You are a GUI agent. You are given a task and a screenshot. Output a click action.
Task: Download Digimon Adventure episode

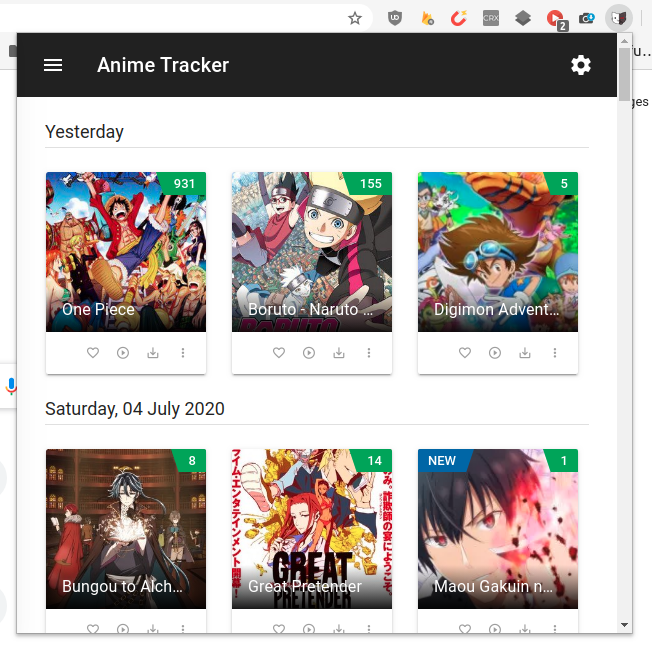click(x=525, y=353)
